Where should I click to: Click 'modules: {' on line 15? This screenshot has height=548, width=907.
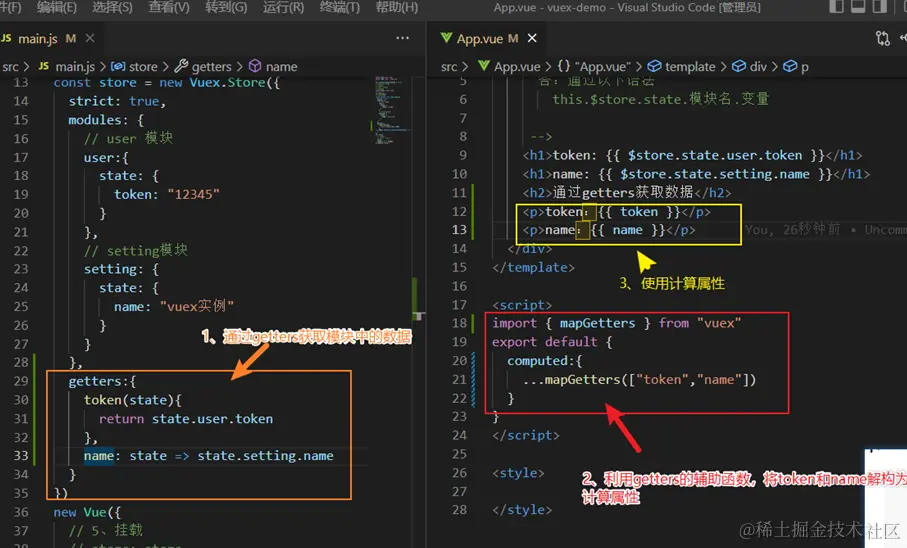106,120
